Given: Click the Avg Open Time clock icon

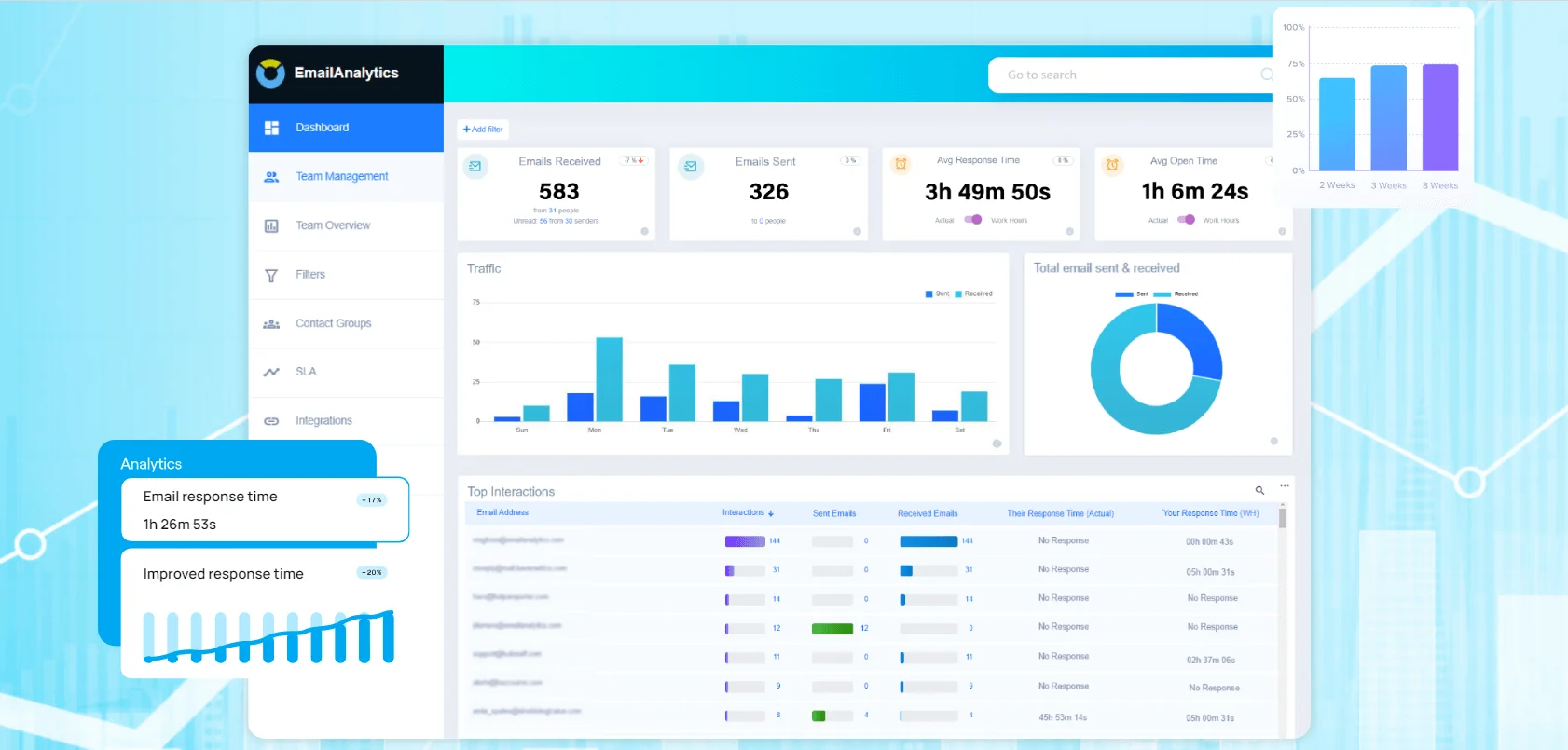Looking at the screenshot, I should [x=1112, y=165].
